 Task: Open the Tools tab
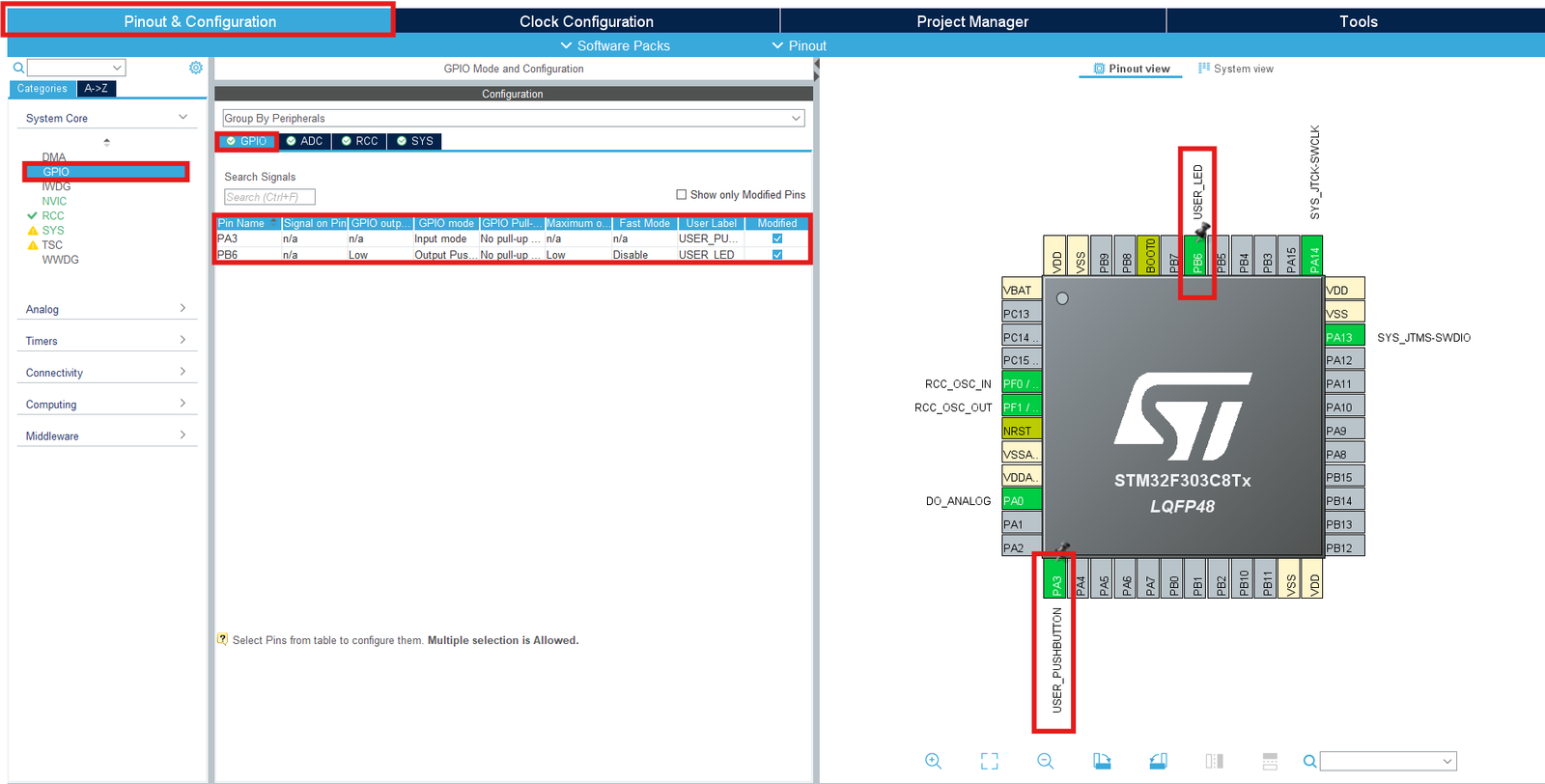[1358, 21]
